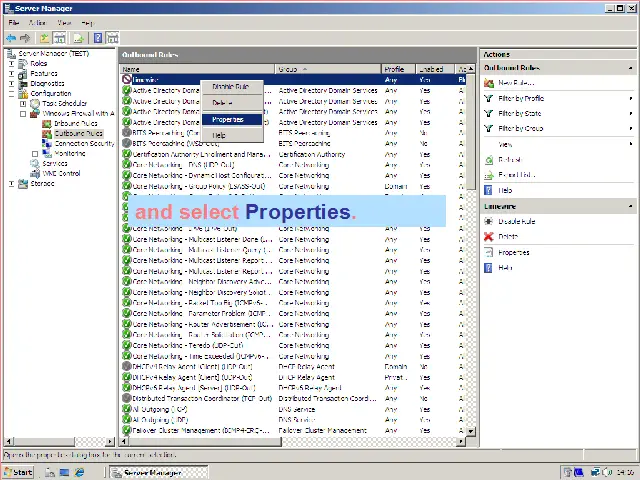Click the Show Desktop quick launch icon
The image size is (640, 480).
point(64,472)
